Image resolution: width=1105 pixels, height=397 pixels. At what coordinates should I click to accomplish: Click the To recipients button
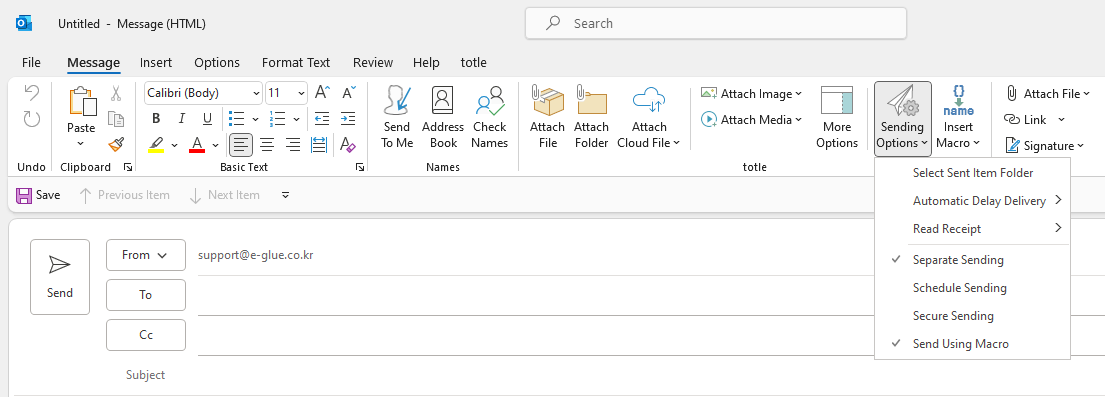pyautogui.click(x=146, y=295)
